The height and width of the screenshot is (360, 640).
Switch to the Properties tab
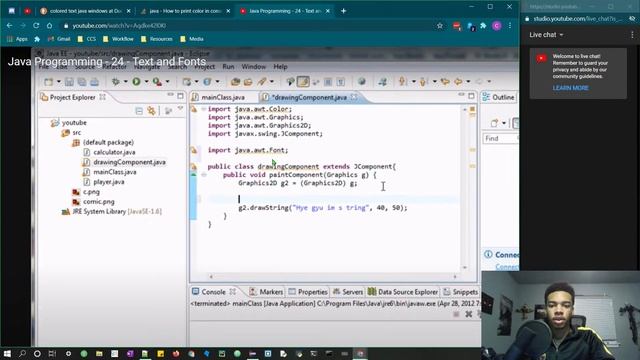(x=308, y=292)
